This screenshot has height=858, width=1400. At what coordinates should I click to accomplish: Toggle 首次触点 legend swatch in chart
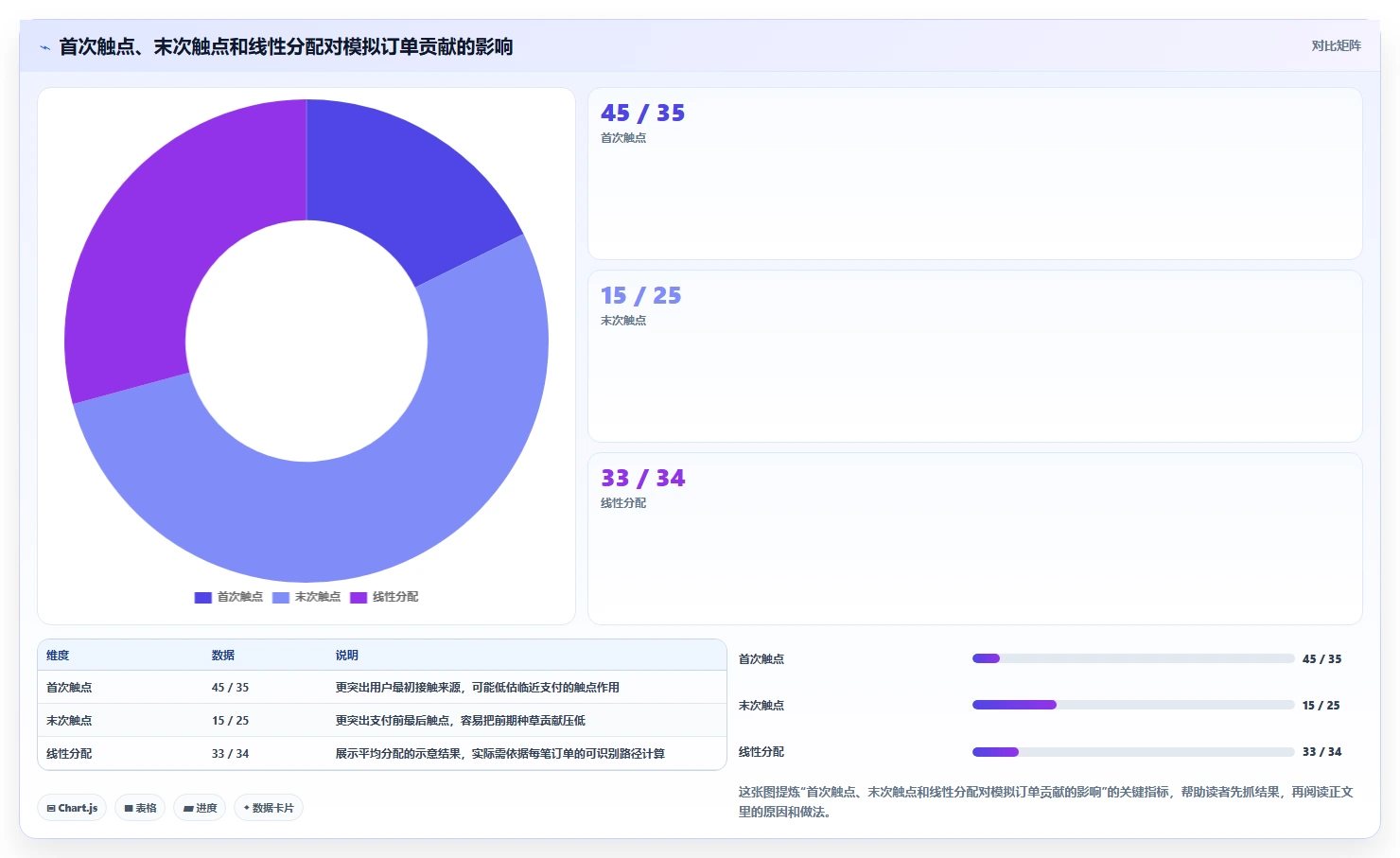click(x=202, y=597)
